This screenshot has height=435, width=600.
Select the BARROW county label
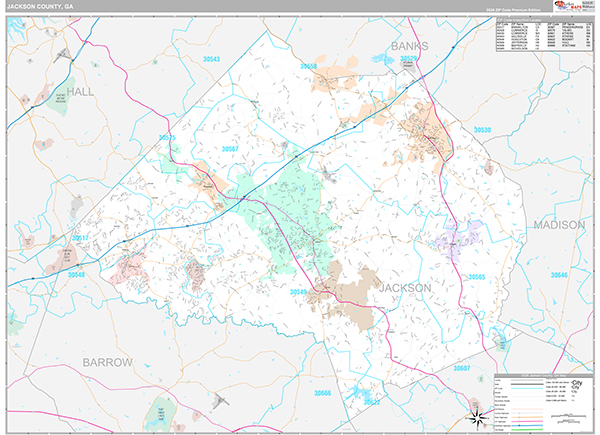pyautogui.click(x=108, y=362)
